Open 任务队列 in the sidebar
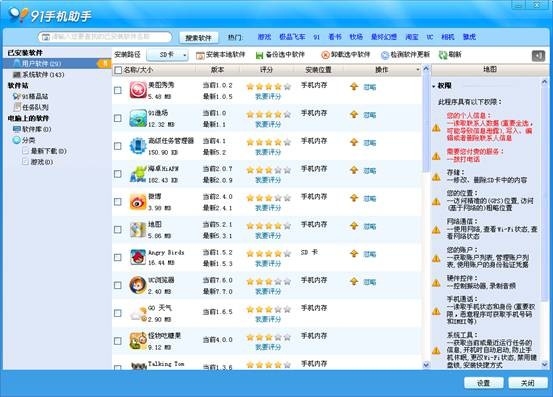 31,107
